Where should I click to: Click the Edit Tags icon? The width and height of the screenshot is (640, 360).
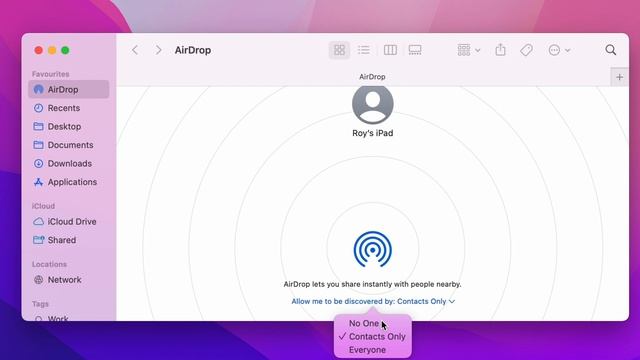coord(527,50)
